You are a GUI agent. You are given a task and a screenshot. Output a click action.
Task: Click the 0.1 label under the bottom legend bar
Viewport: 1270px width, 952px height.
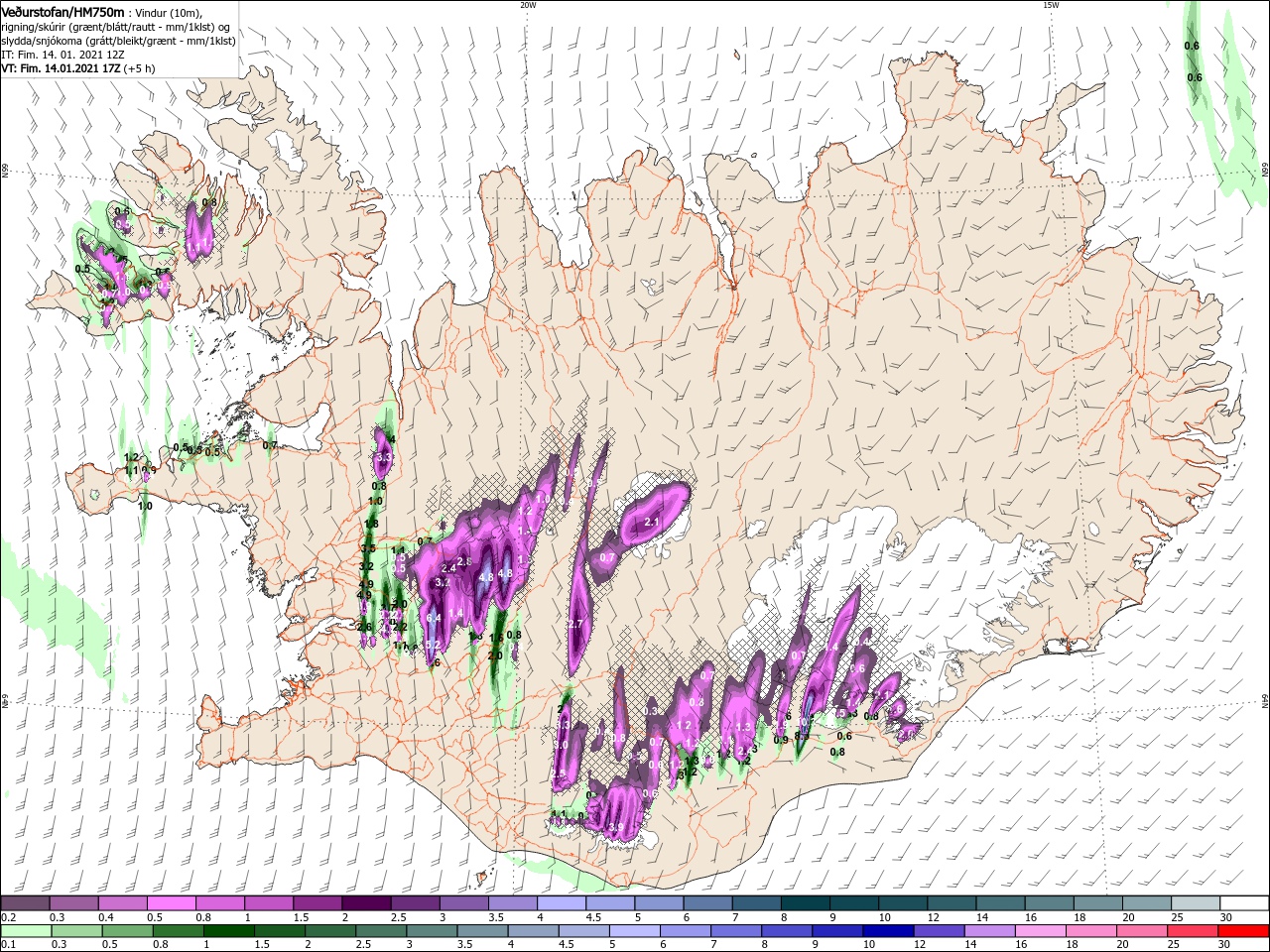(8, 944)
